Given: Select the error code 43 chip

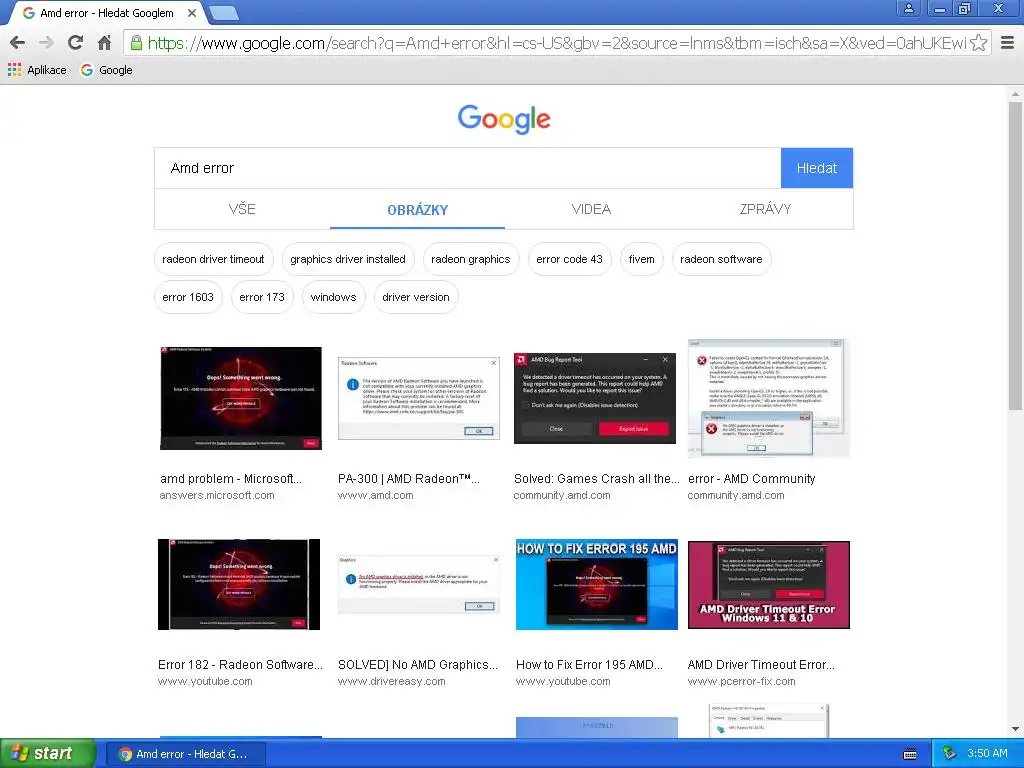Looking at the screenshot, I should (x=569, y=259).
